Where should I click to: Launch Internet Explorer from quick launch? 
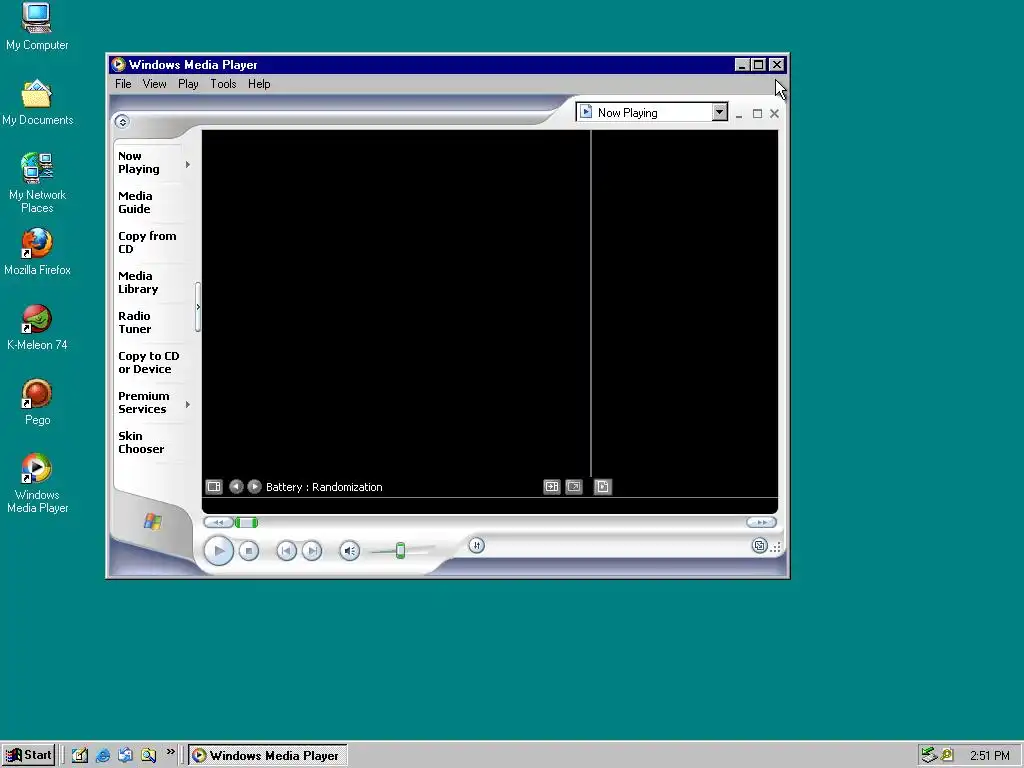103,756
